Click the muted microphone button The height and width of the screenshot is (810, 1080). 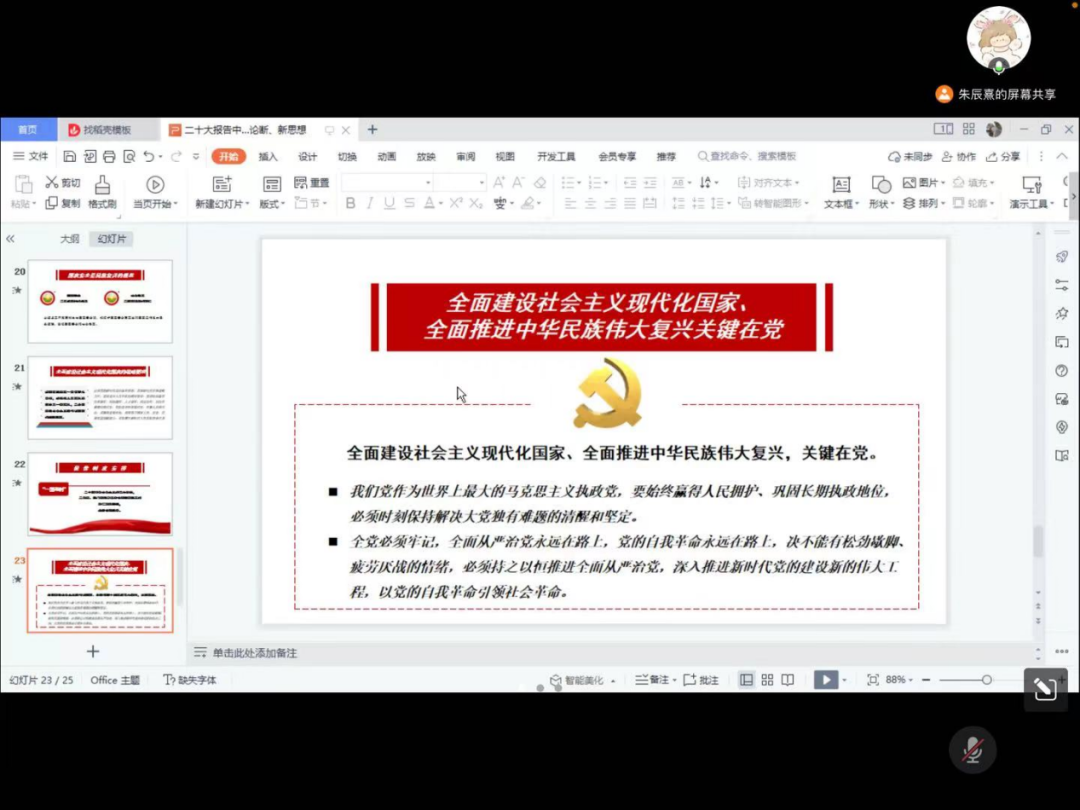[x=973, y=750]
